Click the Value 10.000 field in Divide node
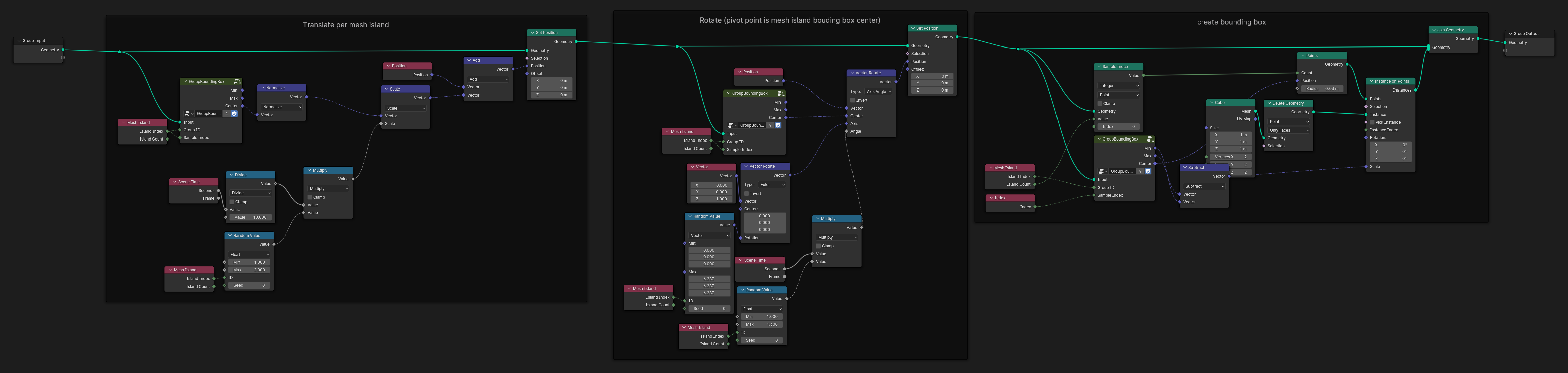 pos(251,217)
